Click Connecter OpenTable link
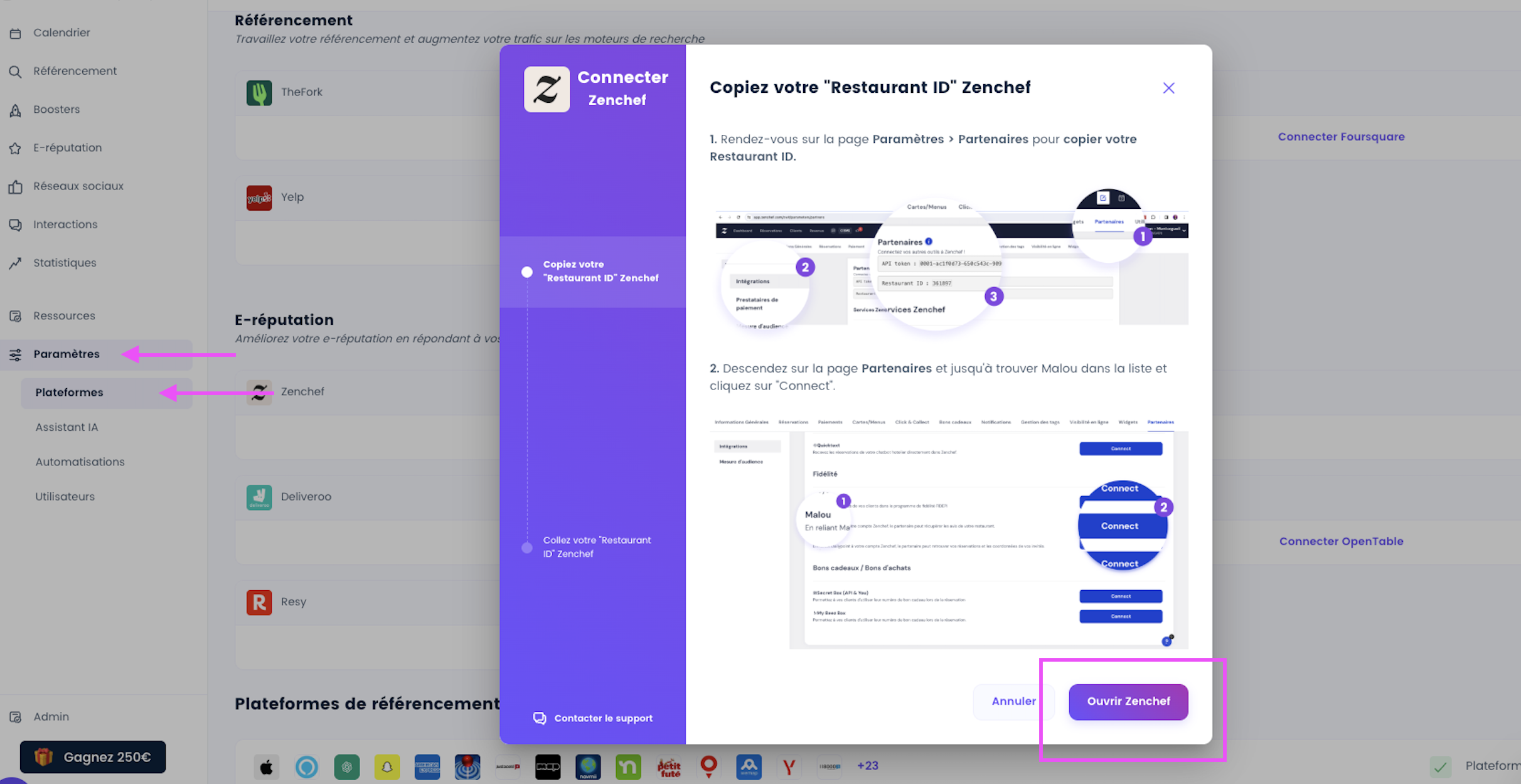 (x=1341, y=541)
